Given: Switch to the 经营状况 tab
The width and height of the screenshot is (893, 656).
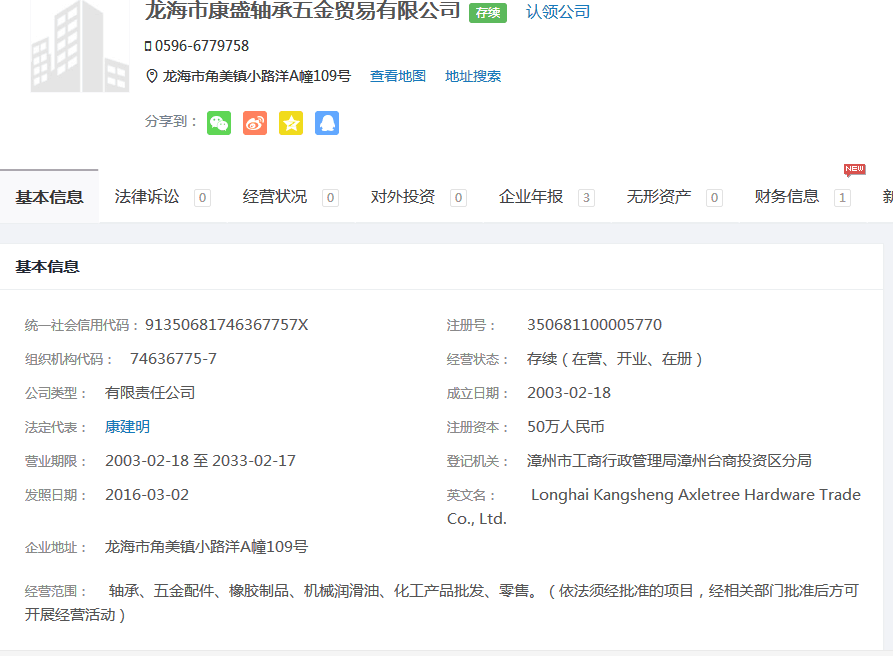Looking at the screenshot, I should [275, 197].
